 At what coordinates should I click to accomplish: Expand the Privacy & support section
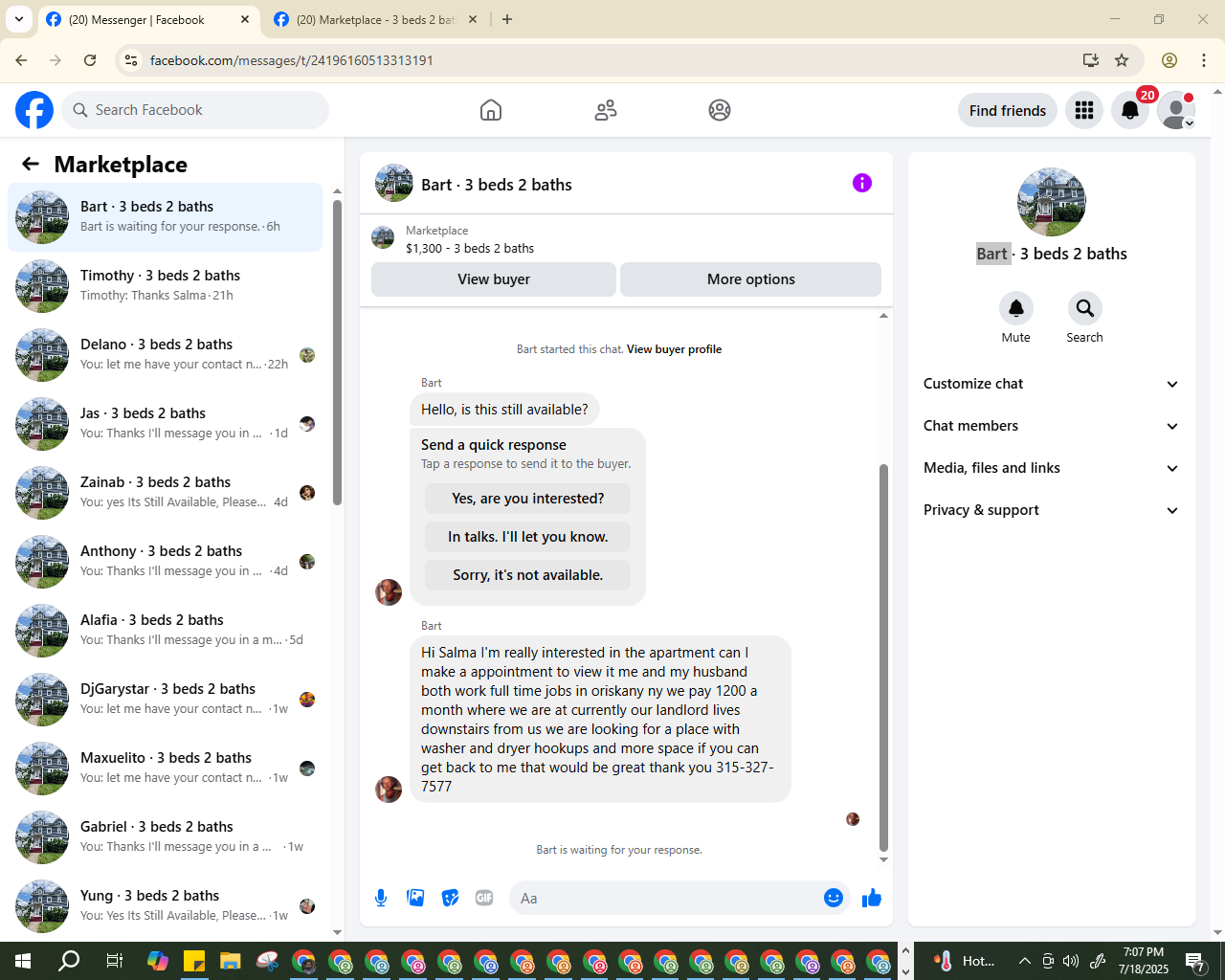1051,510
